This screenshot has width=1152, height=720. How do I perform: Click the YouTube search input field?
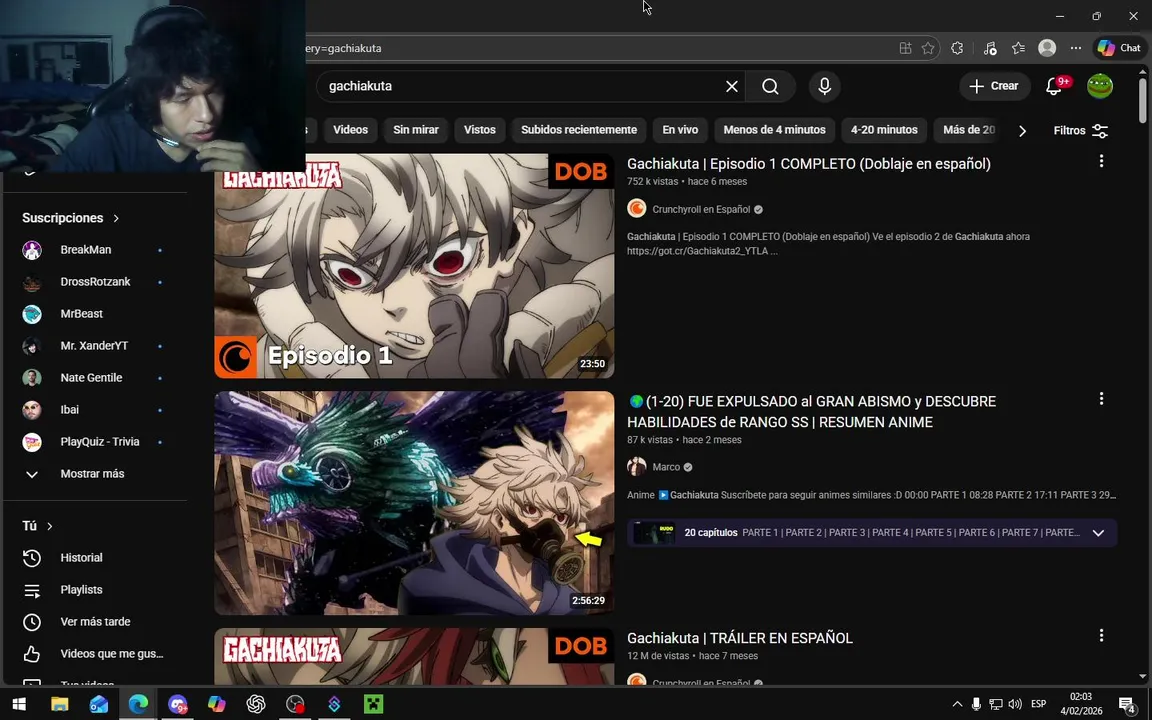tap(522, 86)
